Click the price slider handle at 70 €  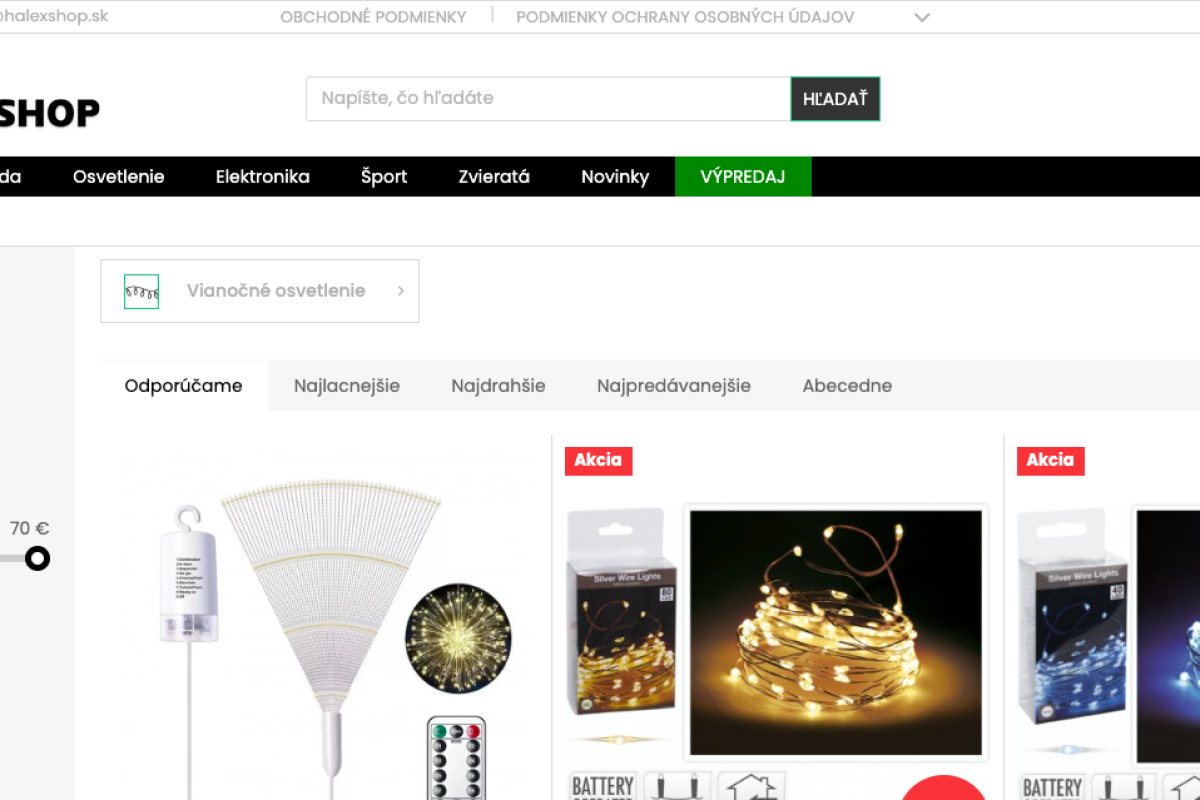(x=37, y=558)
